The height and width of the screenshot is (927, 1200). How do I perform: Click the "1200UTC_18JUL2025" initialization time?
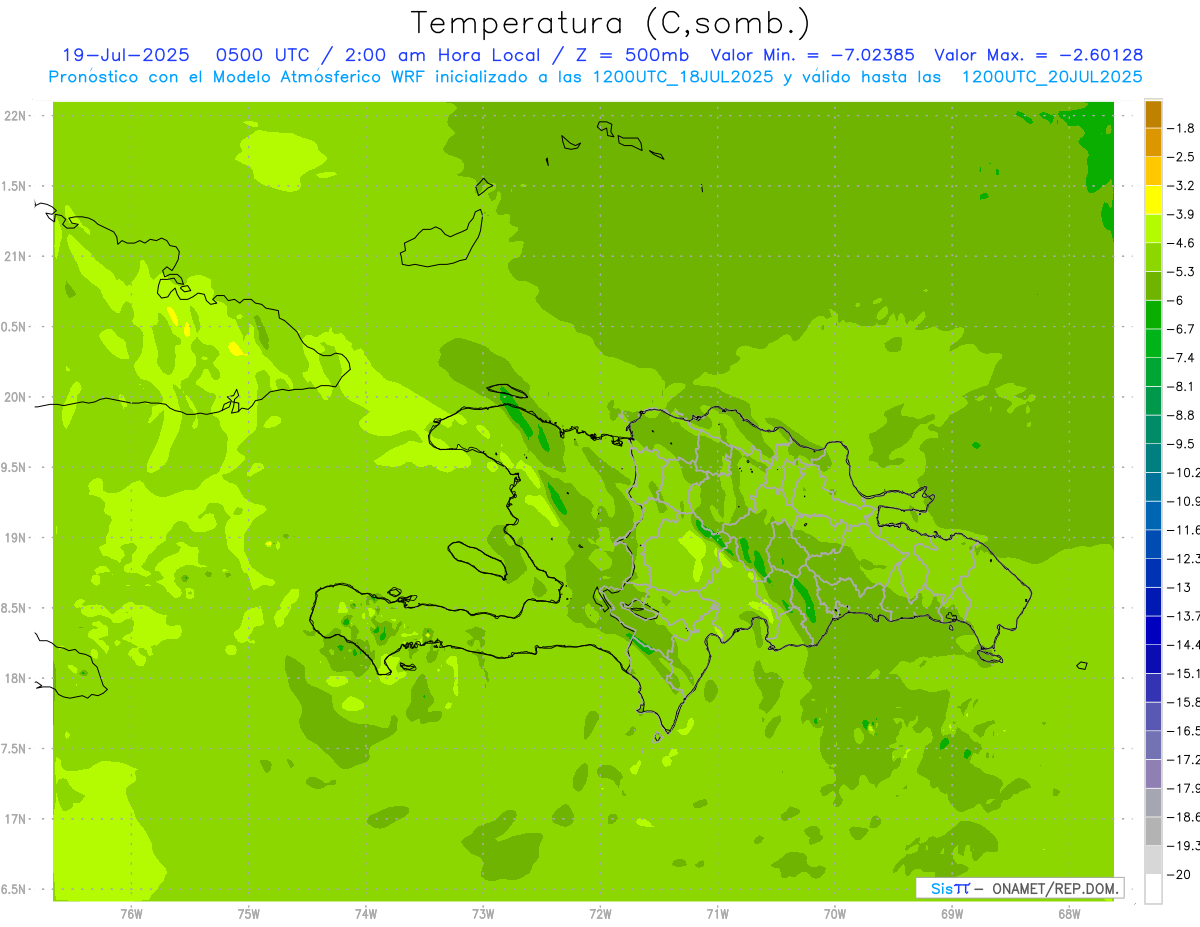click(x=682, y=77)
